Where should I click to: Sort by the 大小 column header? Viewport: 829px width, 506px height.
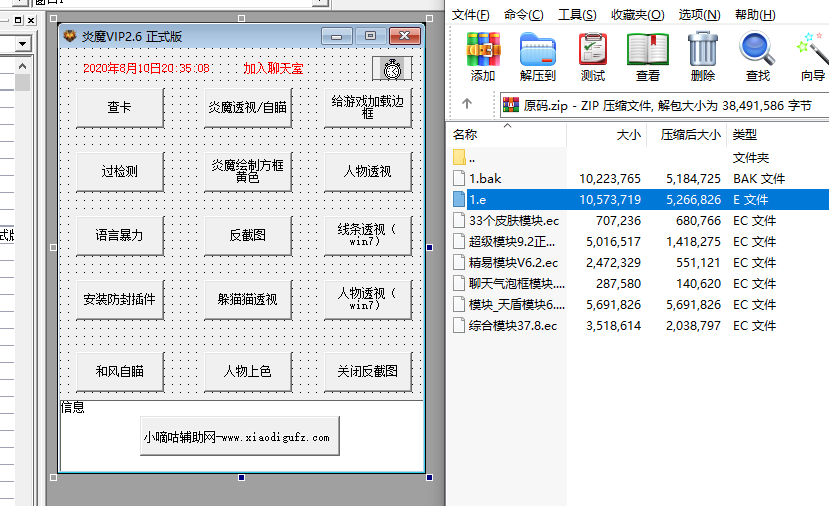tap(606, 135)
